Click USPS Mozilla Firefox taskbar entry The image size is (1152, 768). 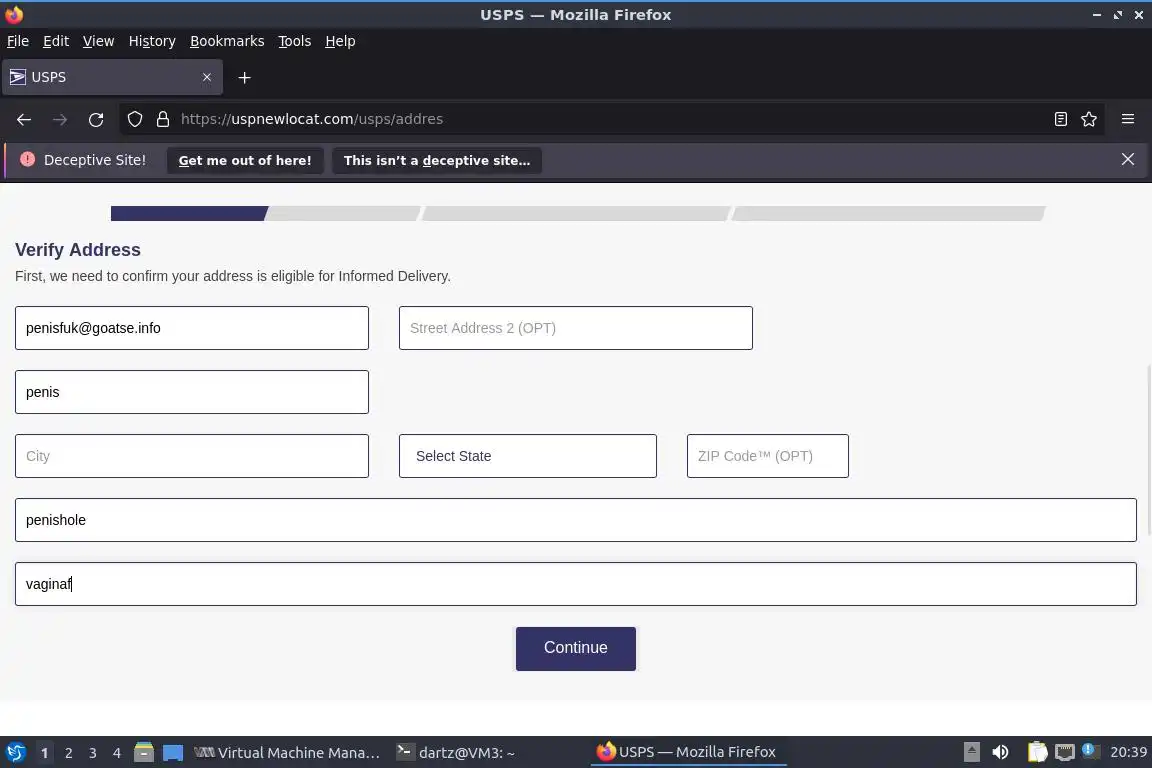(x=688, y=752)
